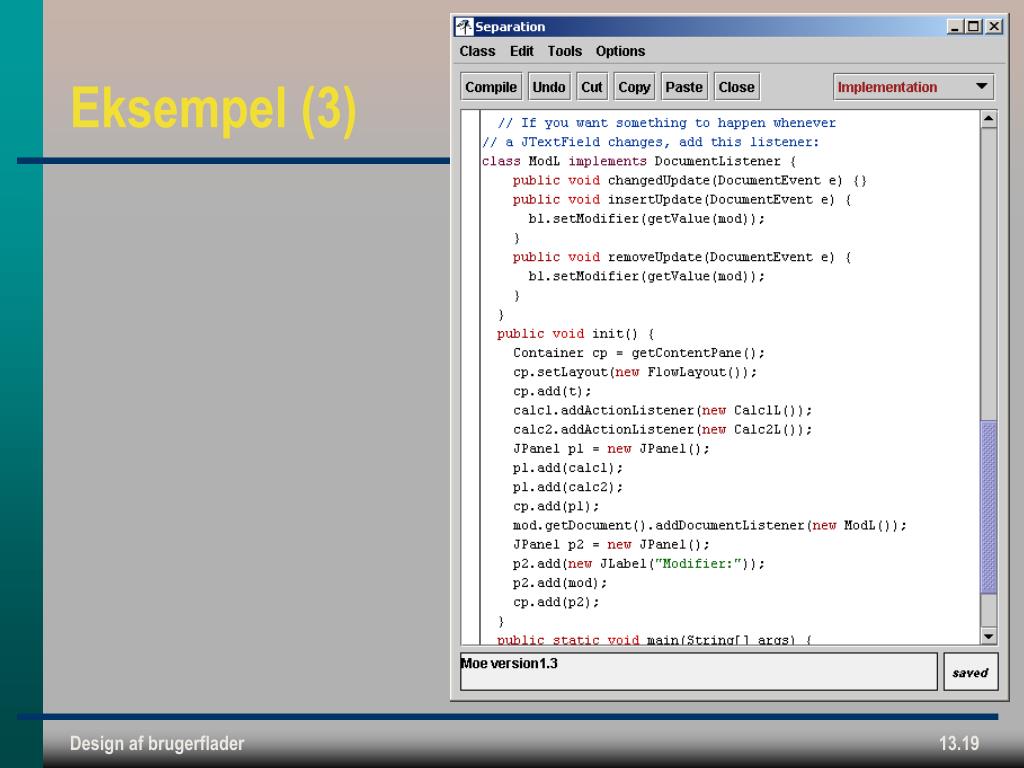Click the 'cp.add(p1);' line
This screenshot has height=768, width=1024.
click(556, 506)
